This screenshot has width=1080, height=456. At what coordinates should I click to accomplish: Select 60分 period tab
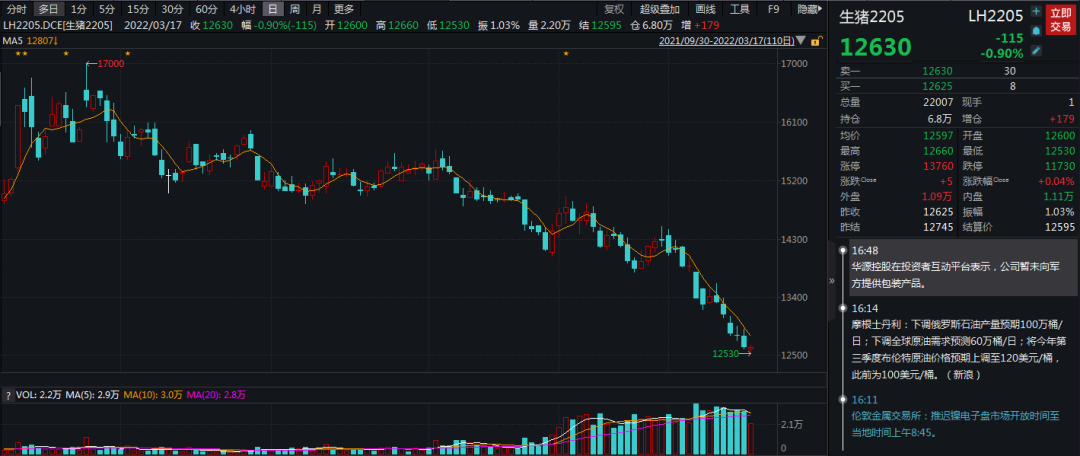click(205, 10)
